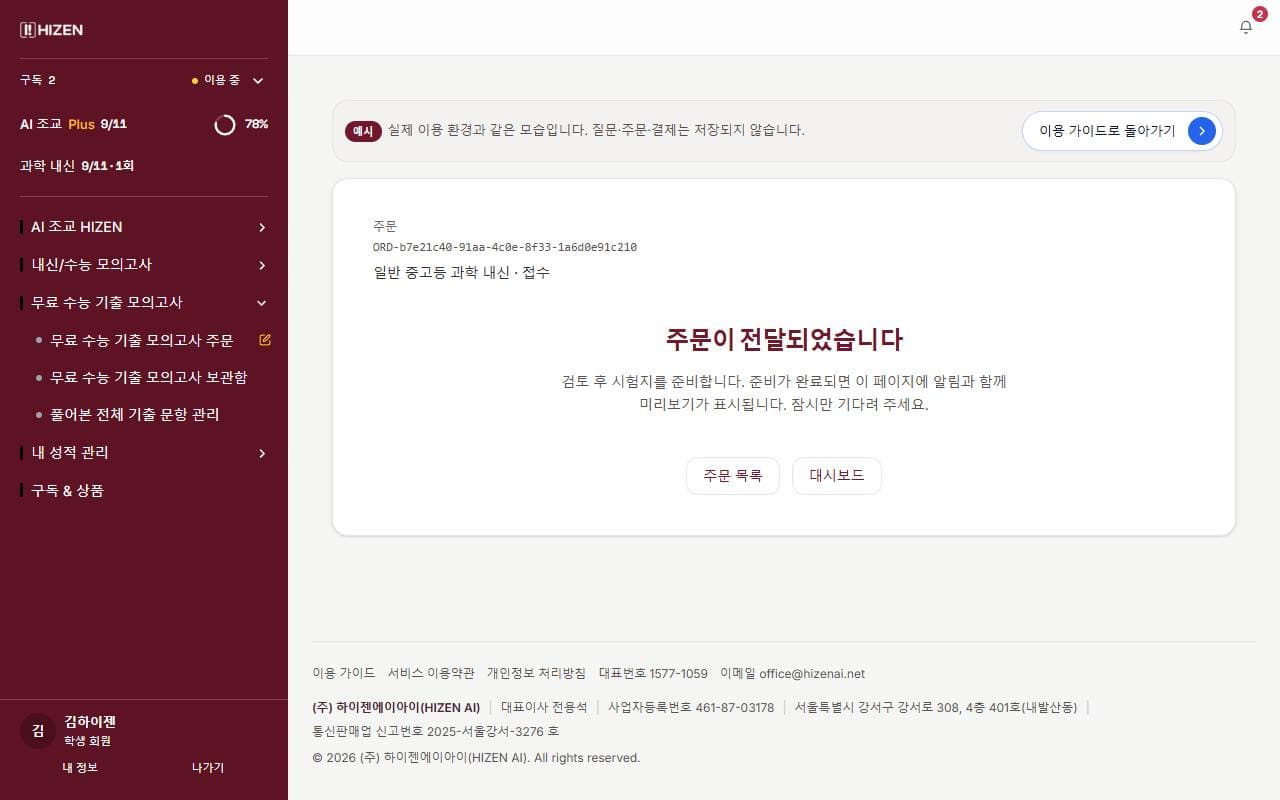Click 나가기 to log out
The width and height of the screenshot is (1280, 800).
(208, 768)
